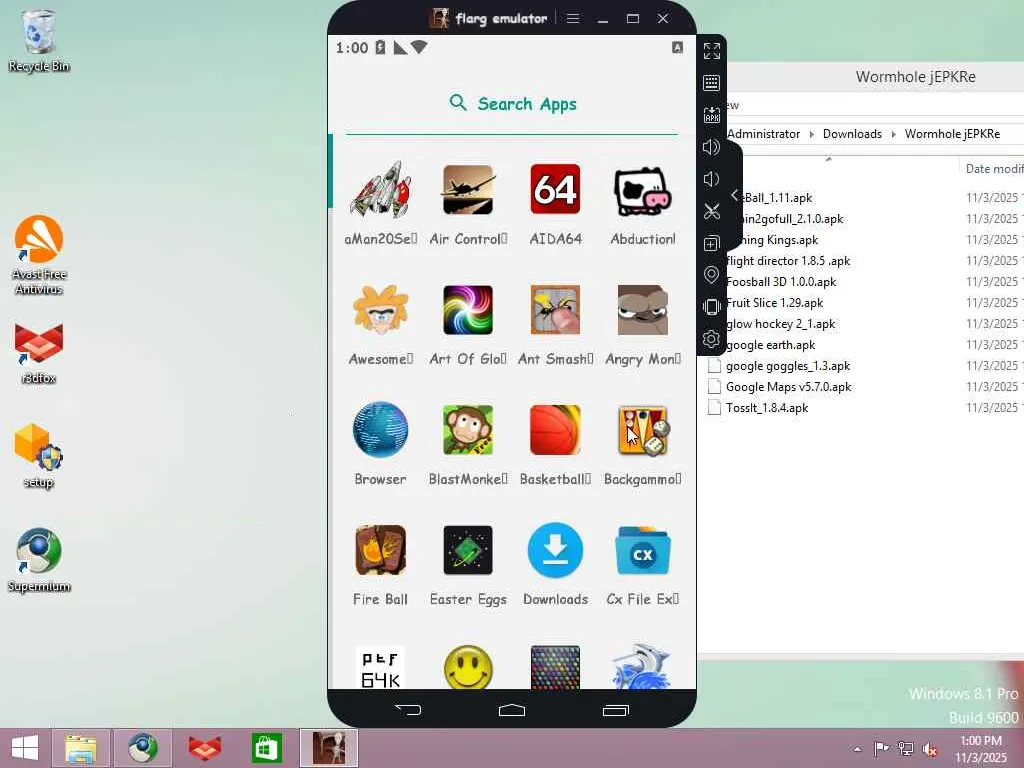Open Avast Free Antivirus desktop shortcut
Screen dimensions: 1024x768
39,255
